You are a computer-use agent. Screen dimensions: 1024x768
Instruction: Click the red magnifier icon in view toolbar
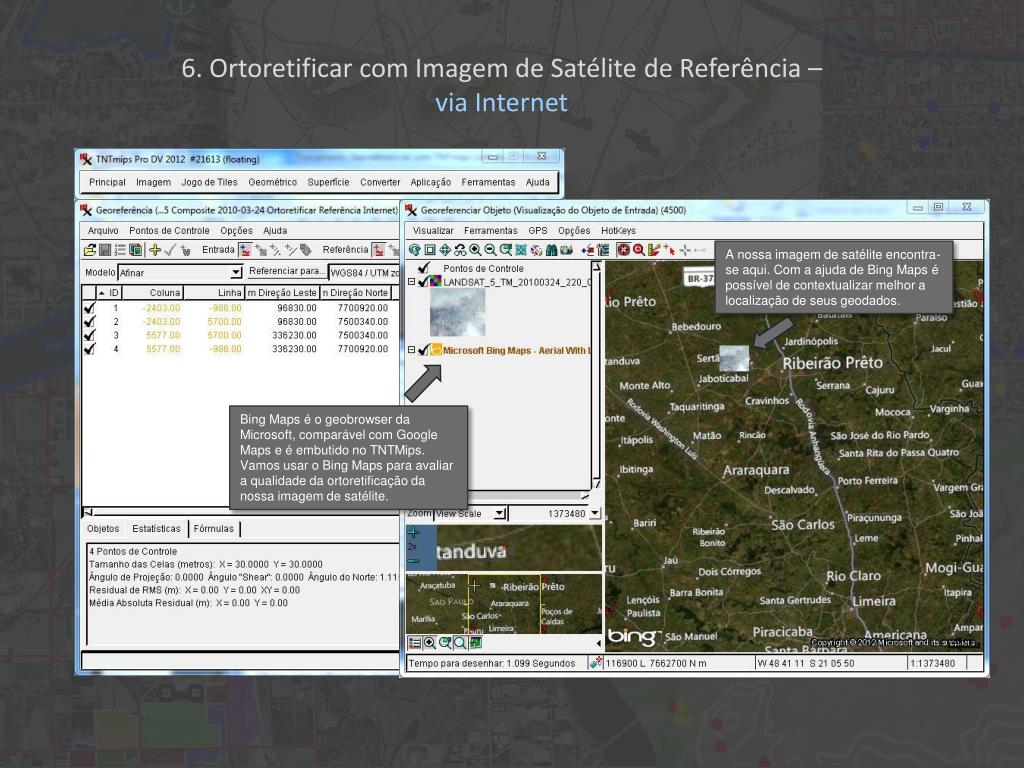[x=639, y=249]
